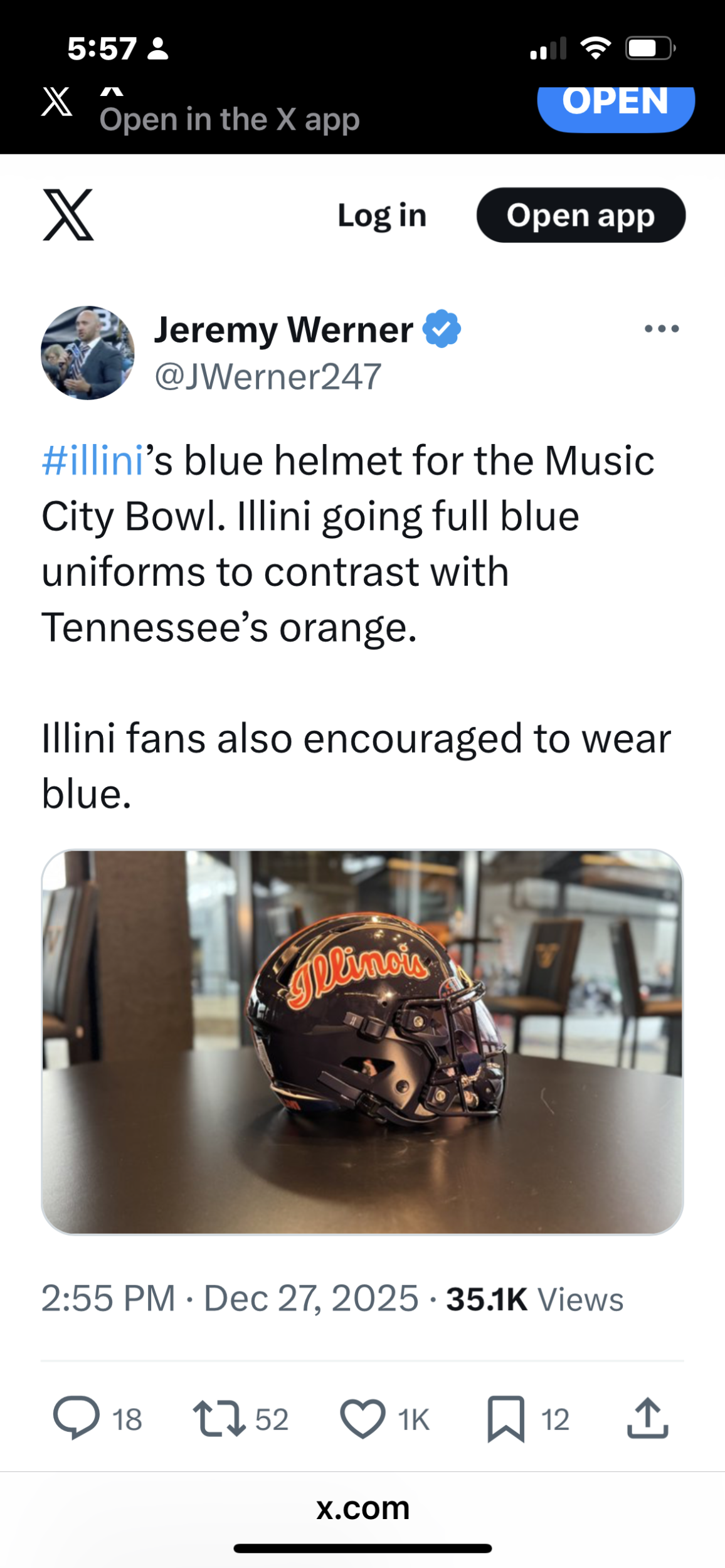Tap the blue verified badge next to Jeremy Werner
Screen dimensions: 725x1568
(x=442, y=329)
